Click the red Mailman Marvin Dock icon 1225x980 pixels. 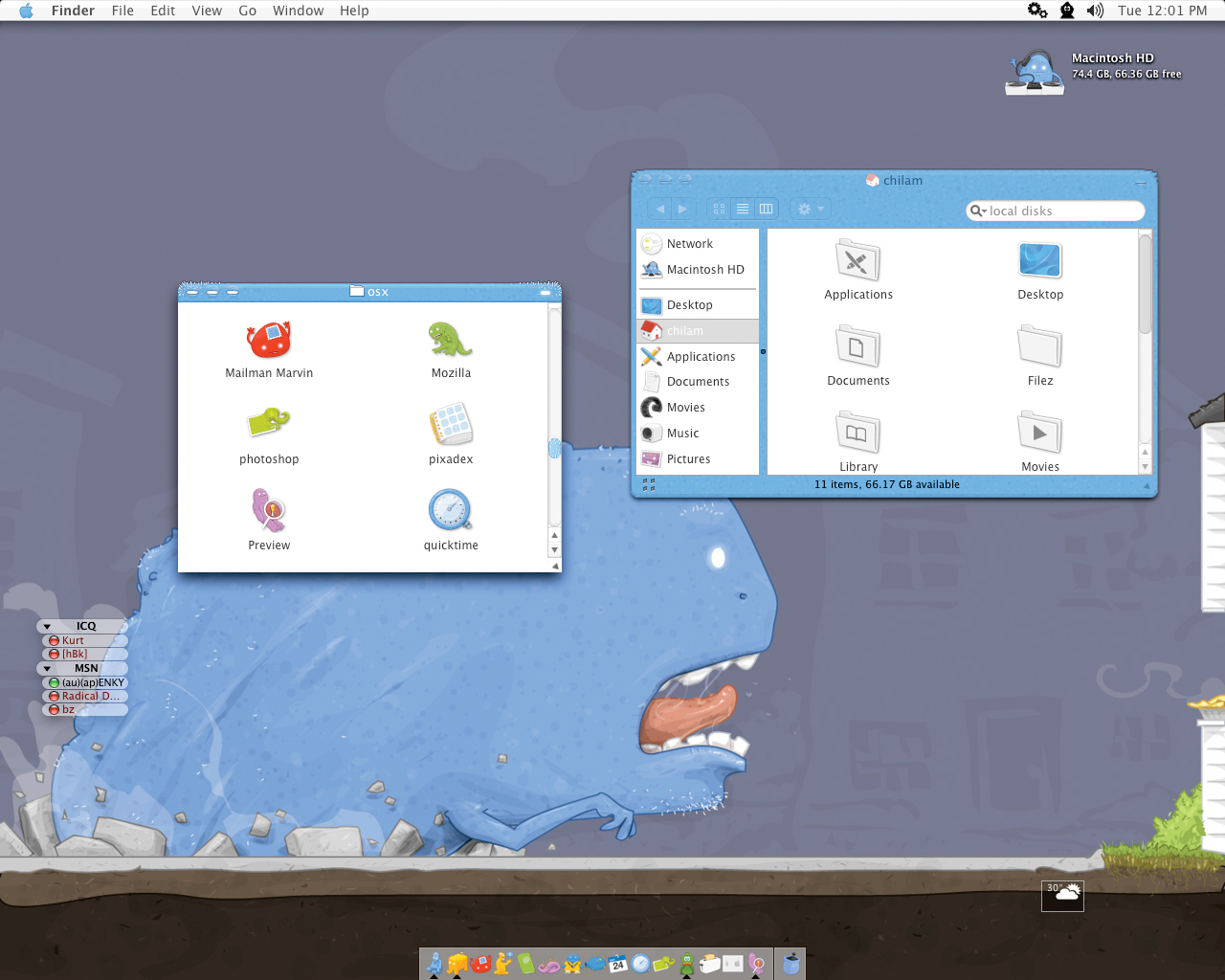[480, 963]
